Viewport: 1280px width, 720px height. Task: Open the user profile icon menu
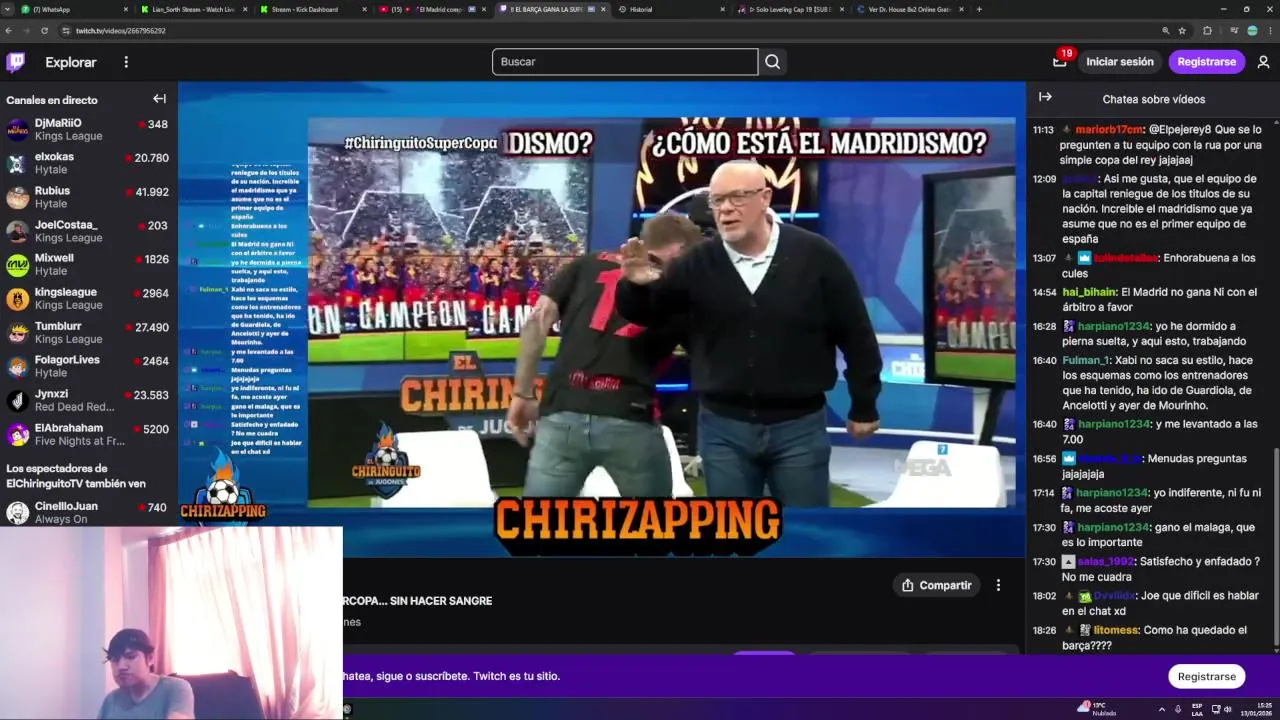1263,62
